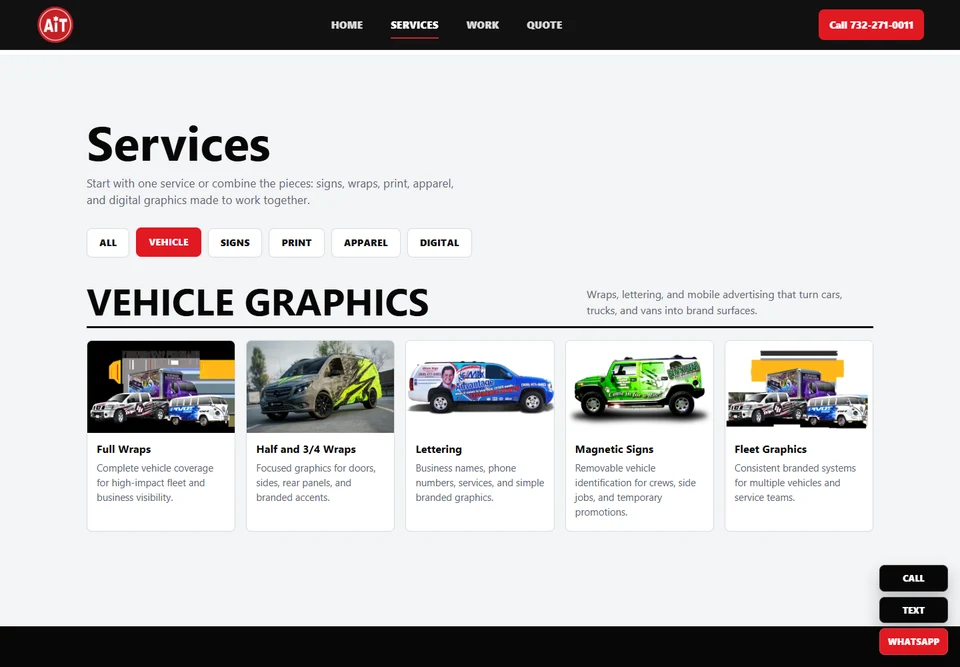The height and width of the screenshot is (667, 960).
Task: Click the Half and 3/4 Wraps title
Action: (x=306, y=449)
